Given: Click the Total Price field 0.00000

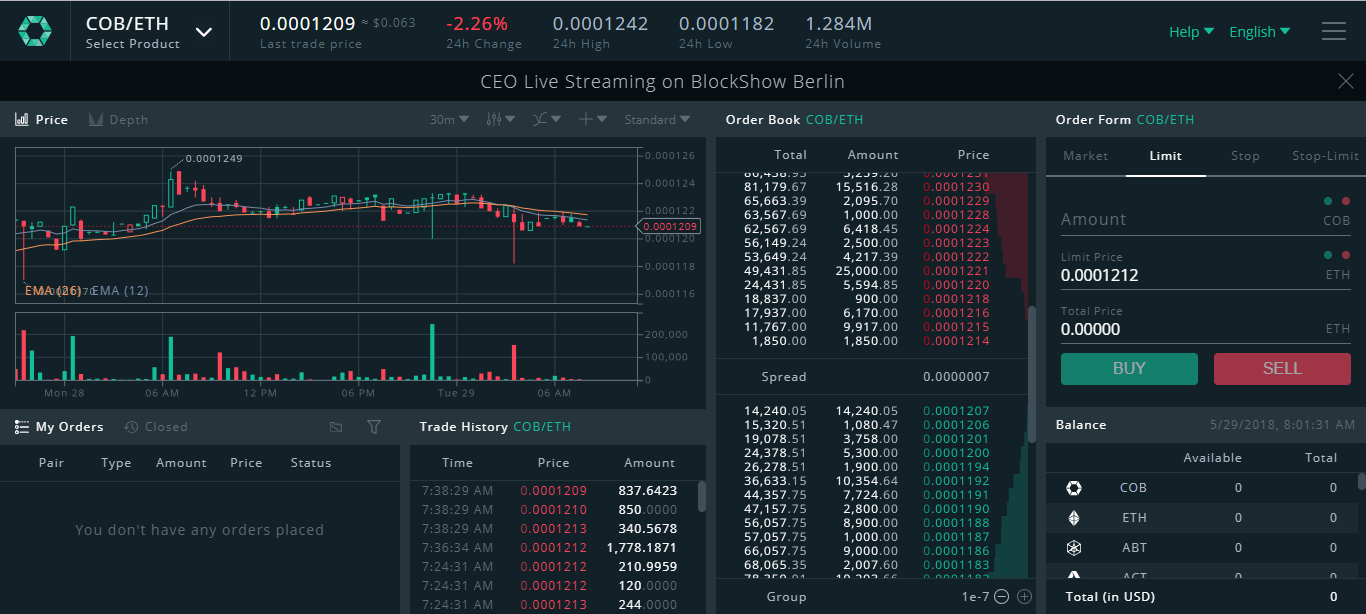Looking at the screenshot, I should [1205, 329].
